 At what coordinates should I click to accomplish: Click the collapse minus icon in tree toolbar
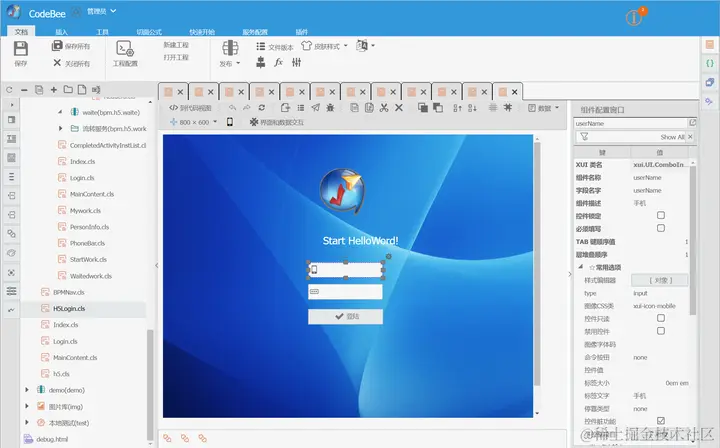tap(24, 90)
